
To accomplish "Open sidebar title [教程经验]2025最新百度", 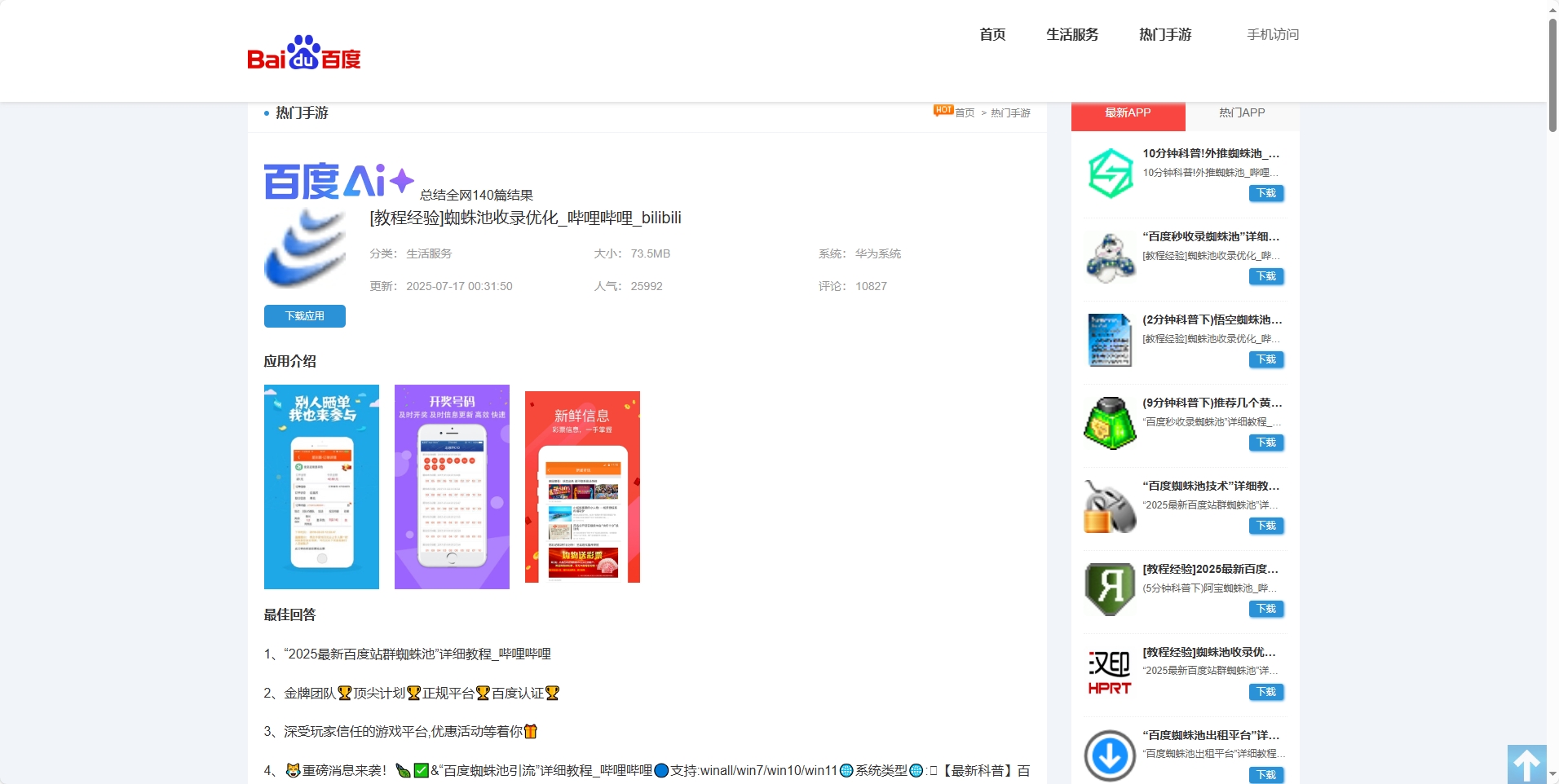I will point(1211,569).
